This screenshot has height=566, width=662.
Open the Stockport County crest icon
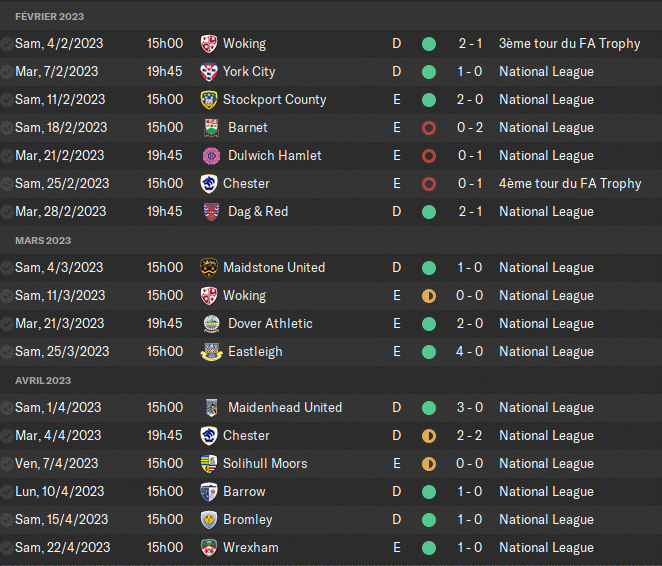tap(209, 100)
